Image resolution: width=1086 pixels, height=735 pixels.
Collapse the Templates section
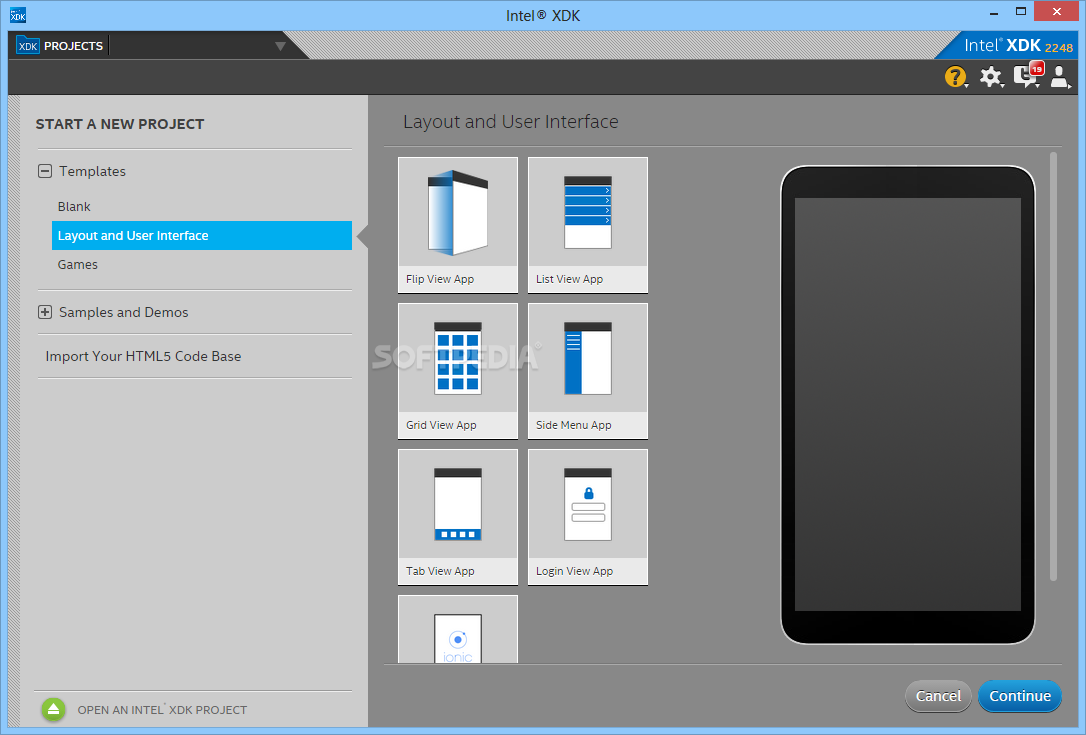[x=45, y=171]
